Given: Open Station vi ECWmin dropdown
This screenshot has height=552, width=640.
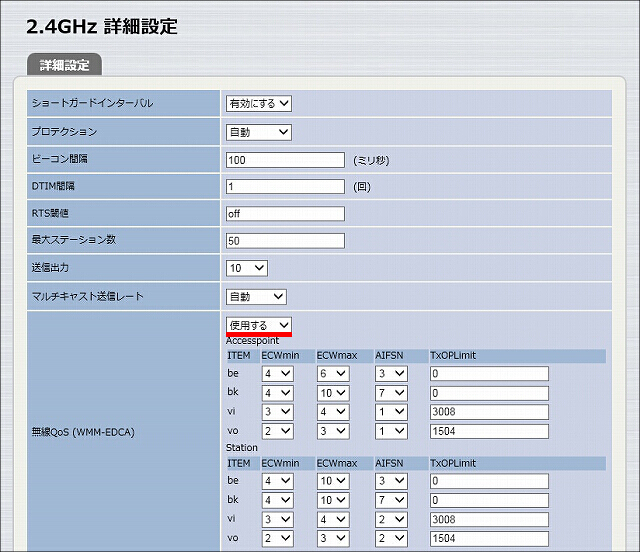Looking at the screenshot, I should [278, 520].
